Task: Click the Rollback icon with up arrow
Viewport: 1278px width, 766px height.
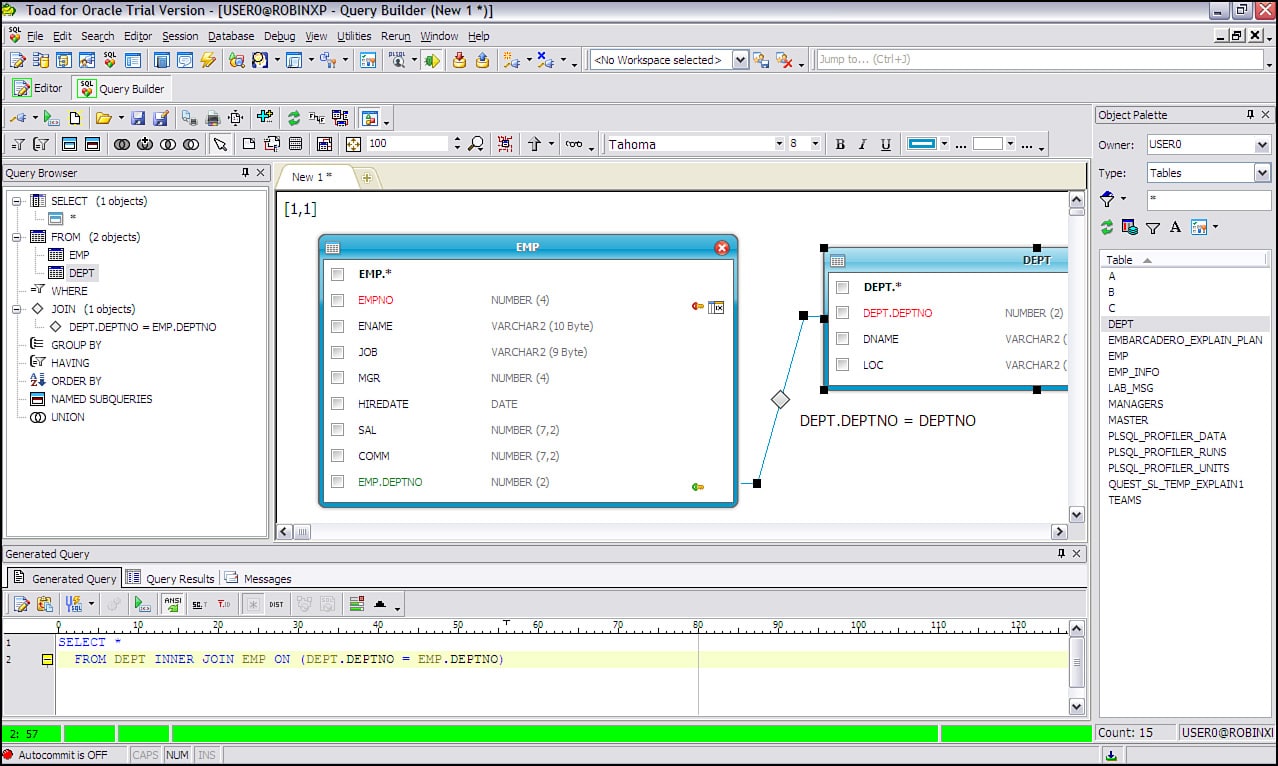Action: pyautogui.click(x=482, y=60)
